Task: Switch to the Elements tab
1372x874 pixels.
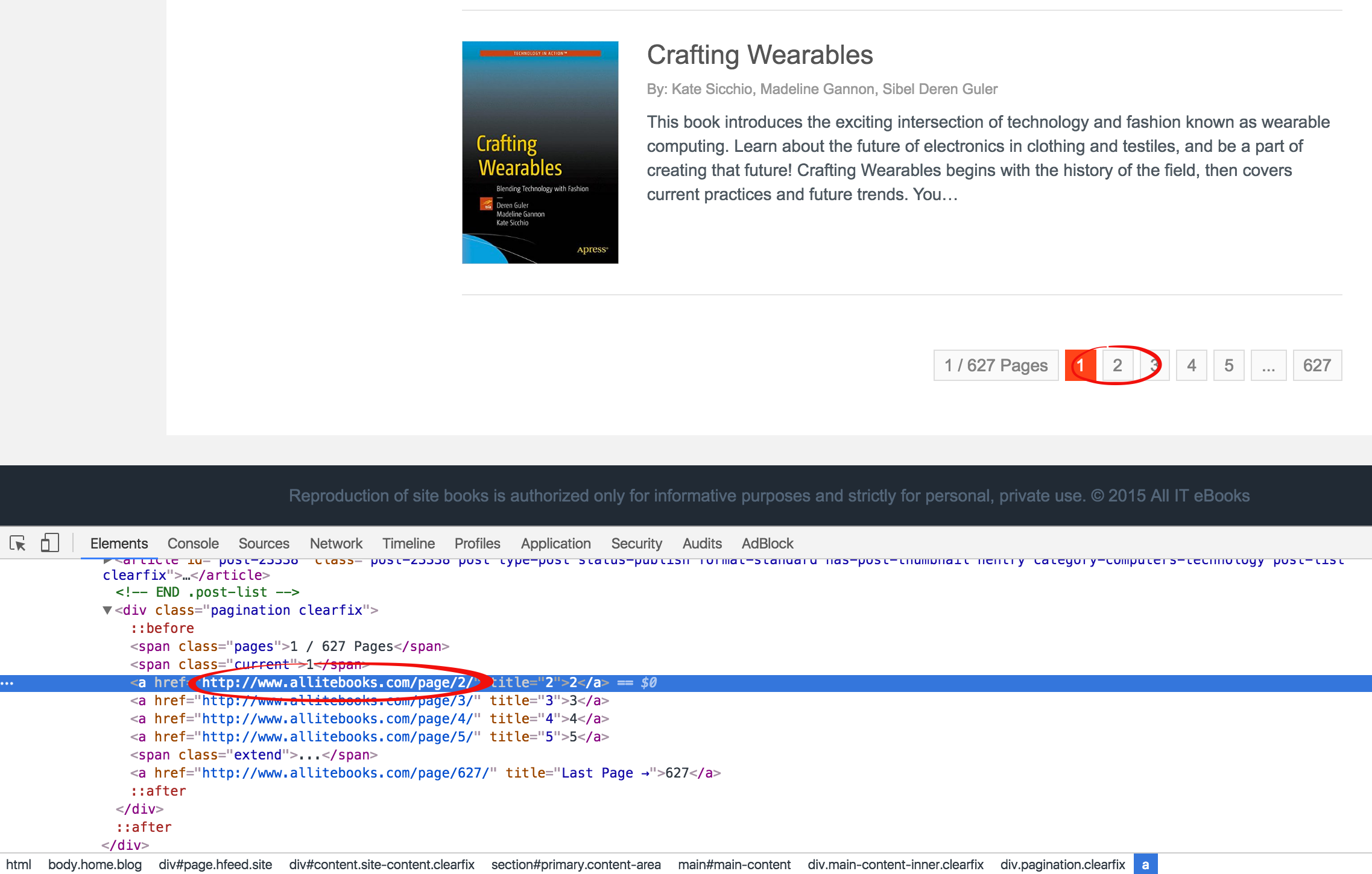Action: [x=119, y=543]
